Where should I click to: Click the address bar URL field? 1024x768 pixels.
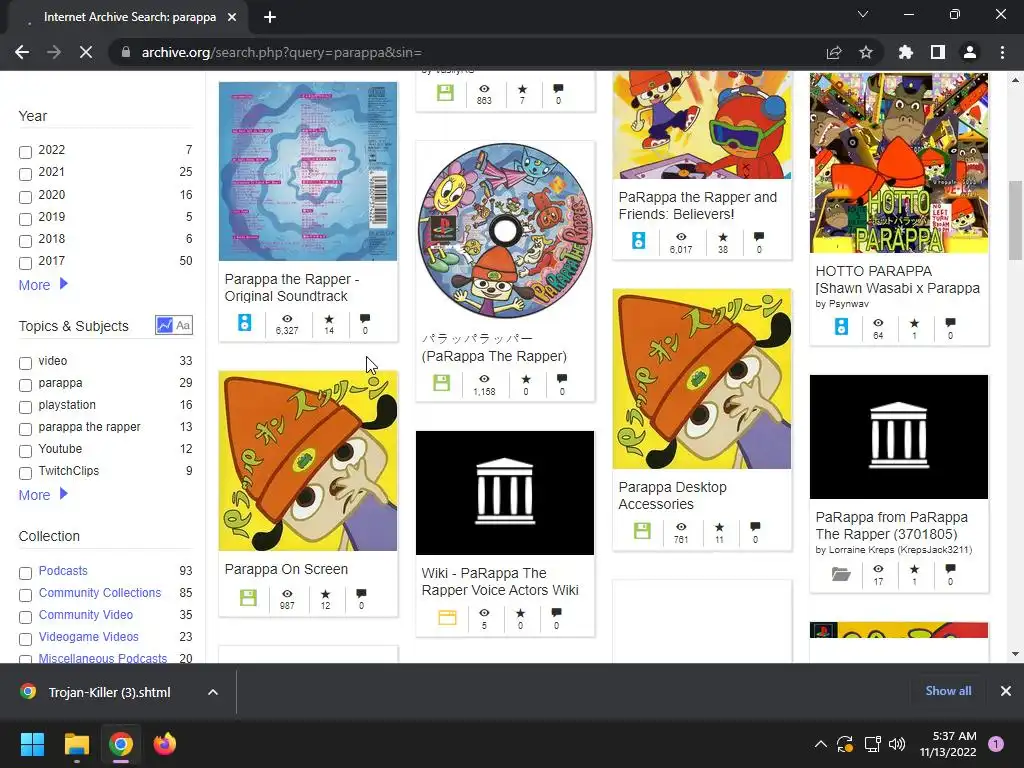point(470,52)
